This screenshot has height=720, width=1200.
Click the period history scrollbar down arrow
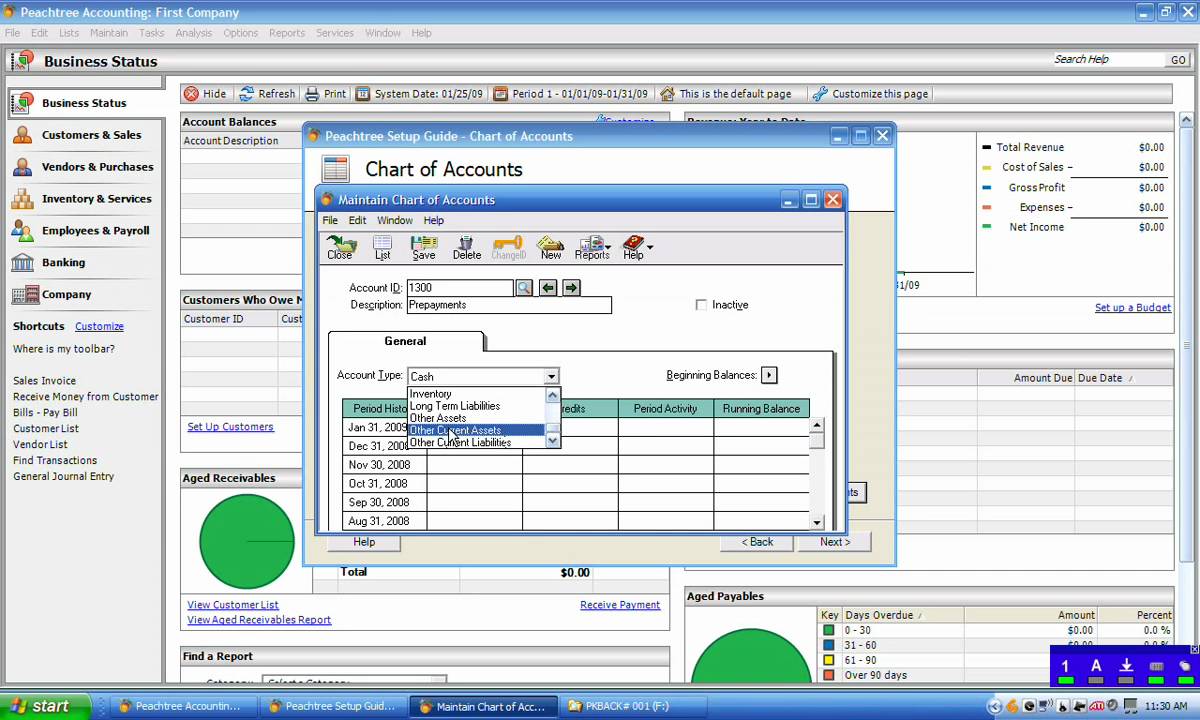pyautogui.click(x=817, y=523)
